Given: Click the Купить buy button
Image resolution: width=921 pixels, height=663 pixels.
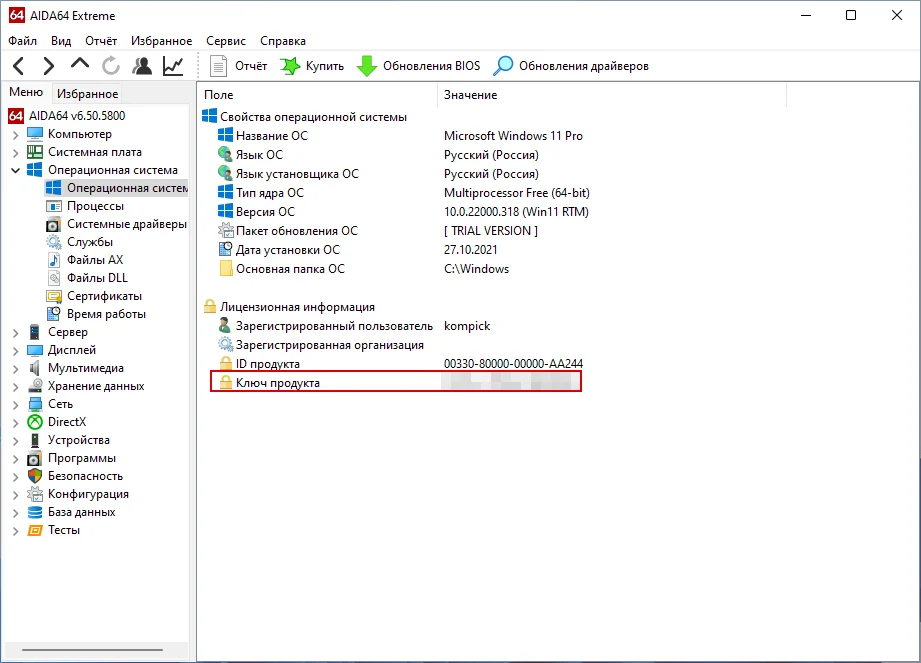Looking at the screenshot, I should [x=312, y=66].
